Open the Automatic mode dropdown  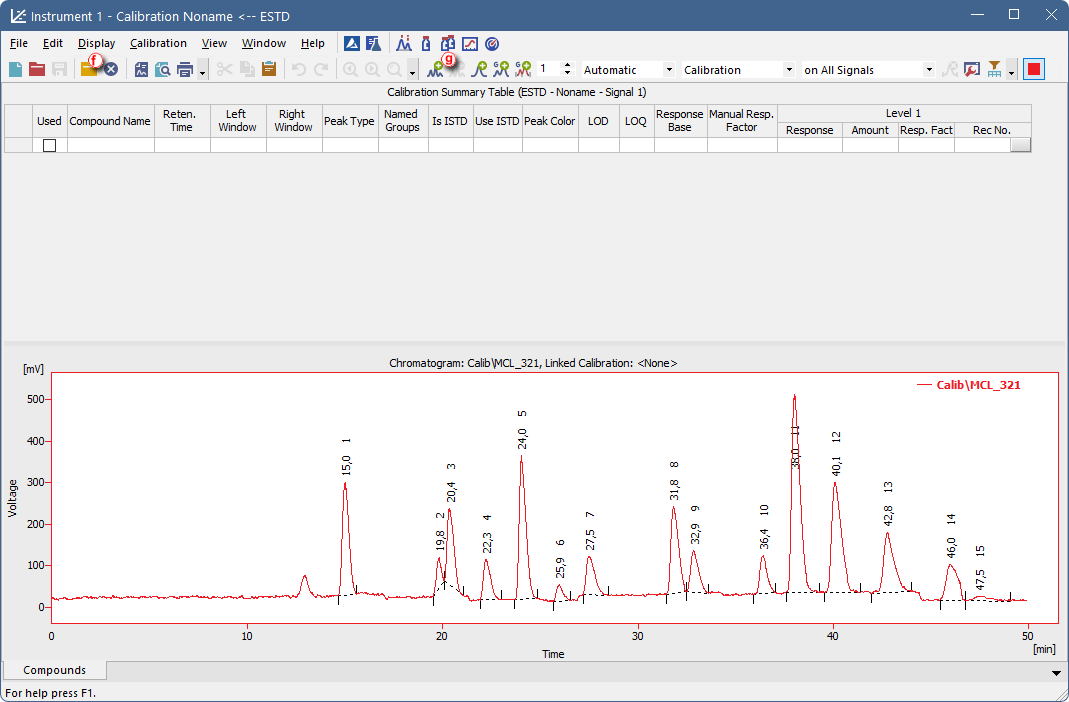[669, 70]
